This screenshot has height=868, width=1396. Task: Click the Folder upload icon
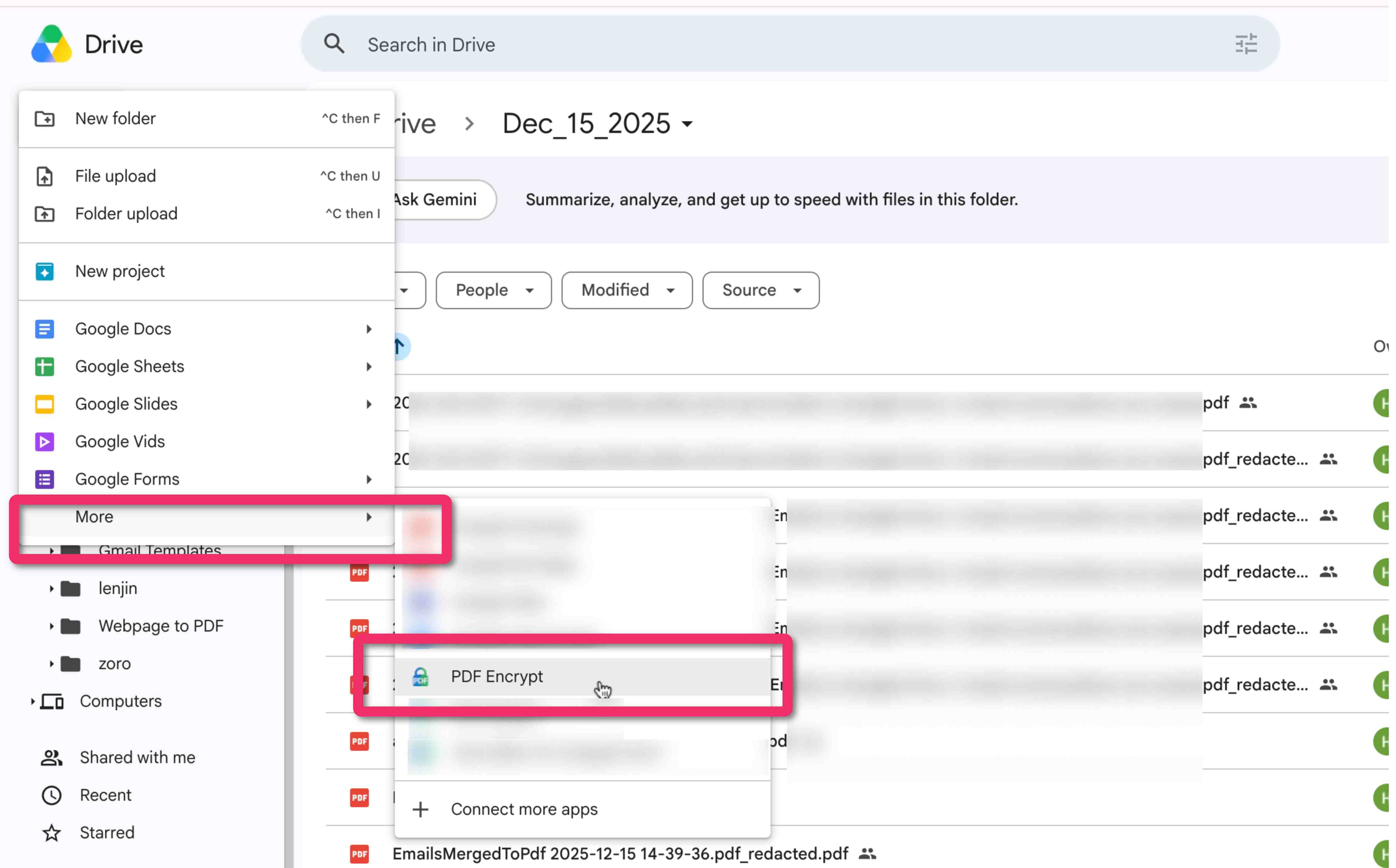(45, 214)
